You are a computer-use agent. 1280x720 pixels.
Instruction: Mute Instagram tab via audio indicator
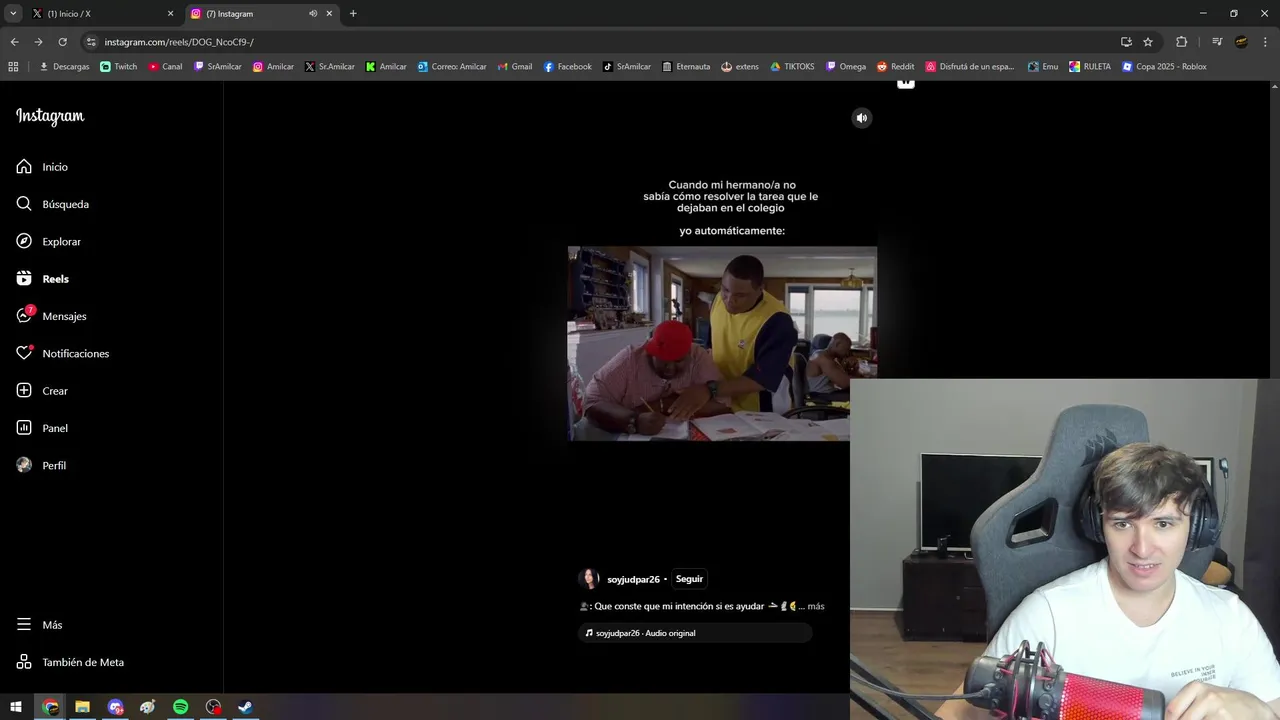pyautogui.click(x=313, y=14)
